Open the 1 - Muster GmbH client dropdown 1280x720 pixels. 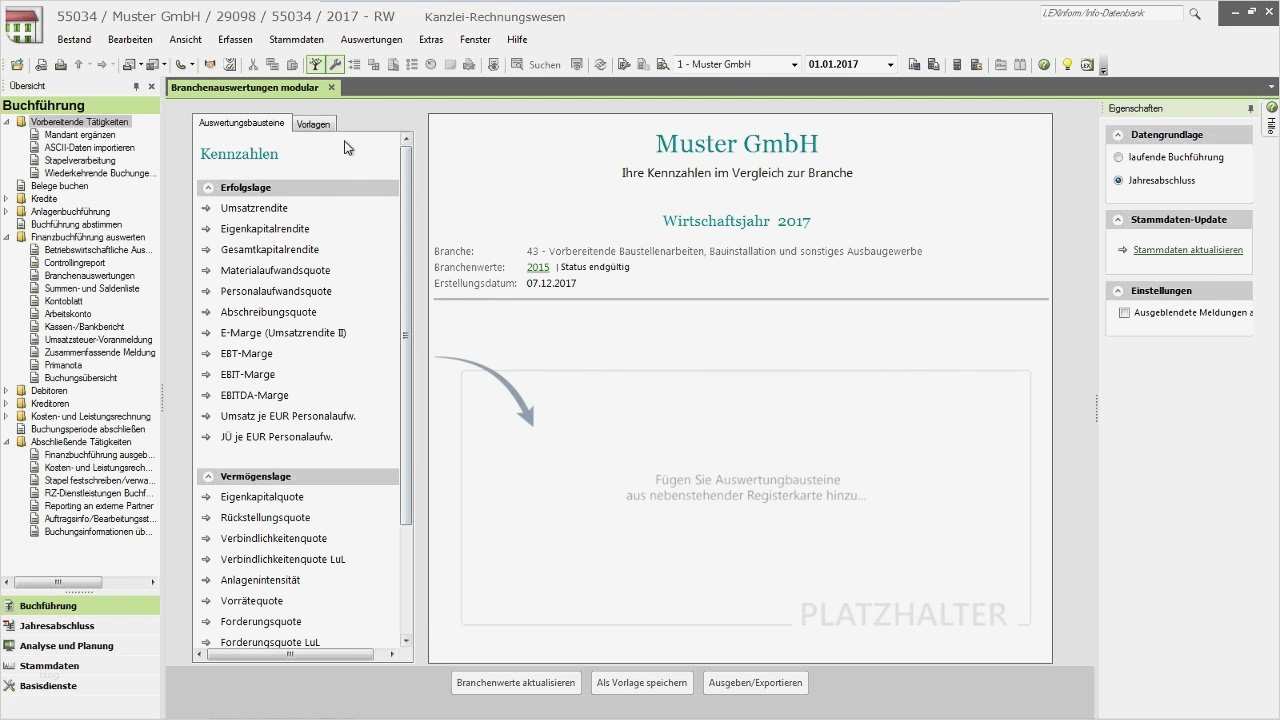(x=794, y=64)
